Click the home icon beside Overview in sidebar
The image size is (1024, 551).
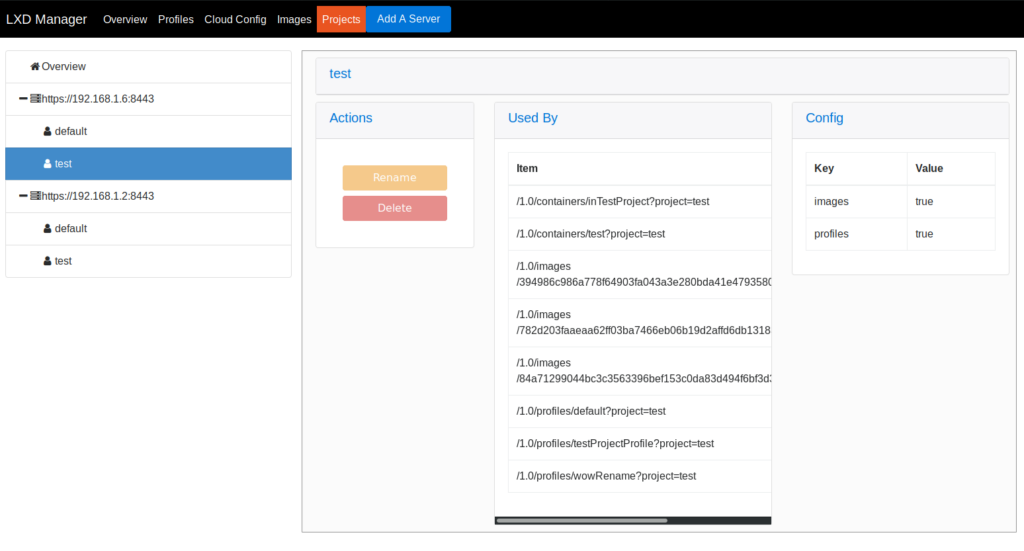35,67
